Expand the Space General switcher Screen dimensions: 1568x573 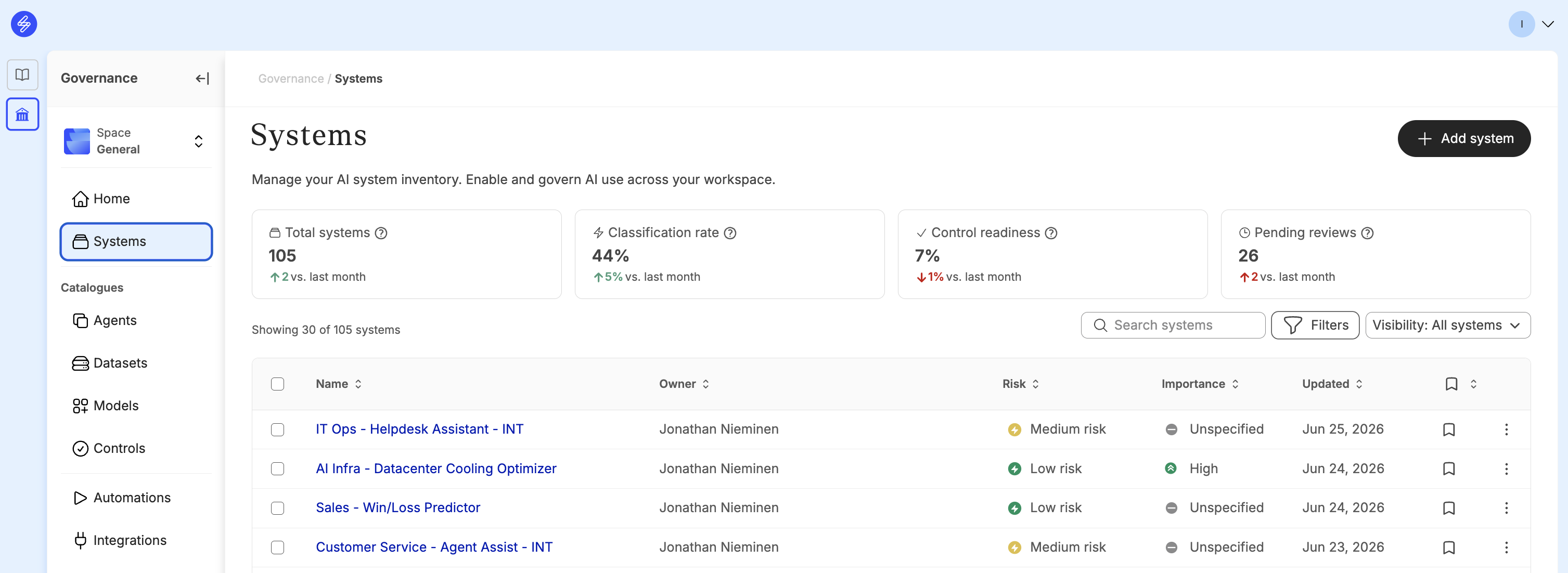136,141
